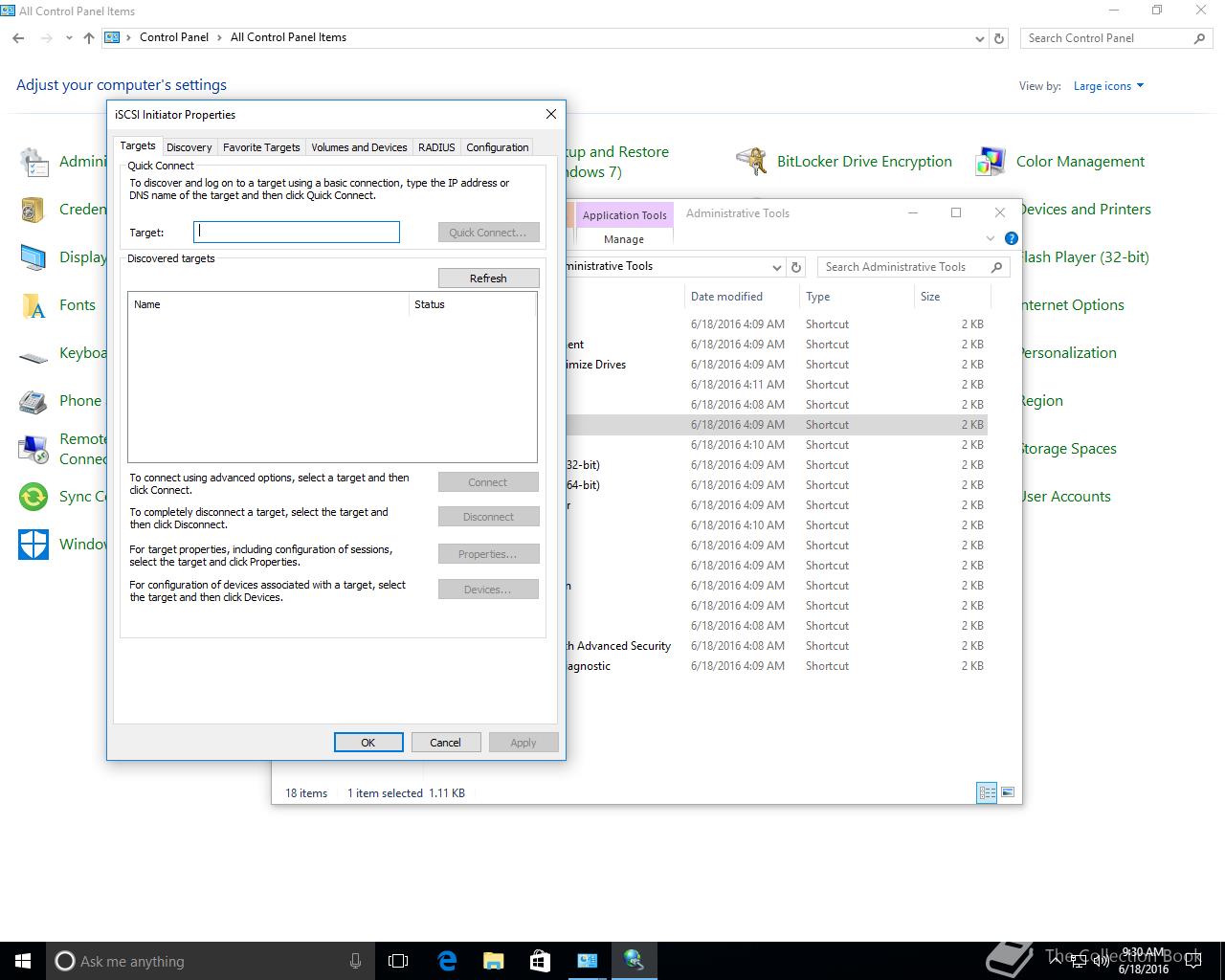The image size is (1225, 980).
Task: Open the RADIUS tab
Action: point(436,147)
